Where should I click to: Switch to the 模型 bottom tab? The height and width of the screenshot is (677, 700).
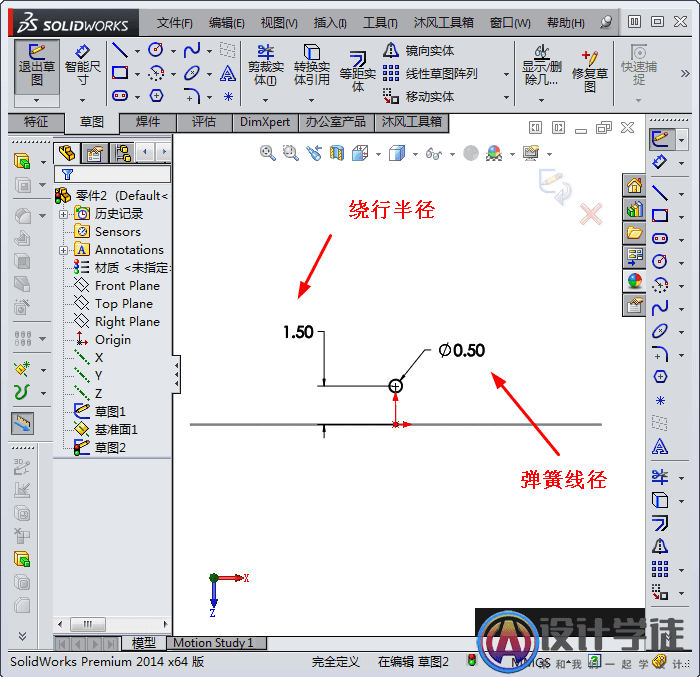click(144, 643)
